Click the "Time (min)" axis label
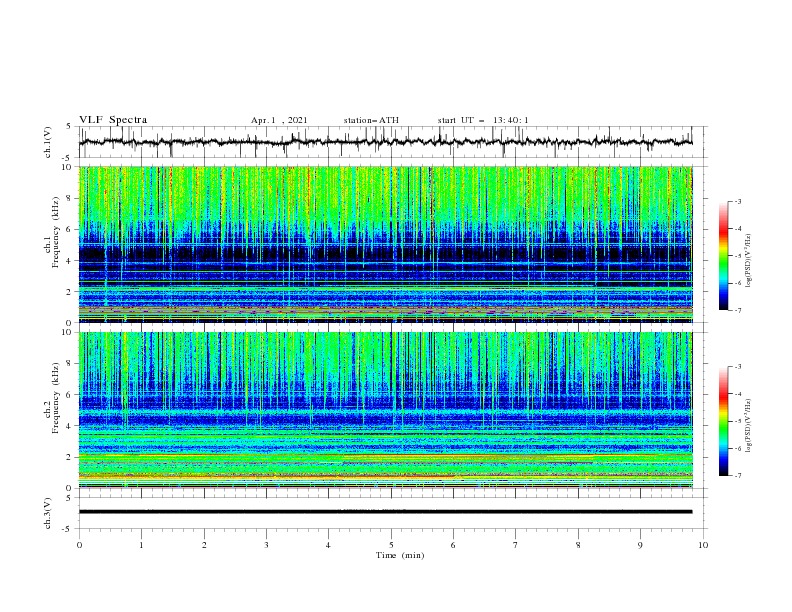The width and height of the screenshot is (792, 612). [x=400, y=555]
